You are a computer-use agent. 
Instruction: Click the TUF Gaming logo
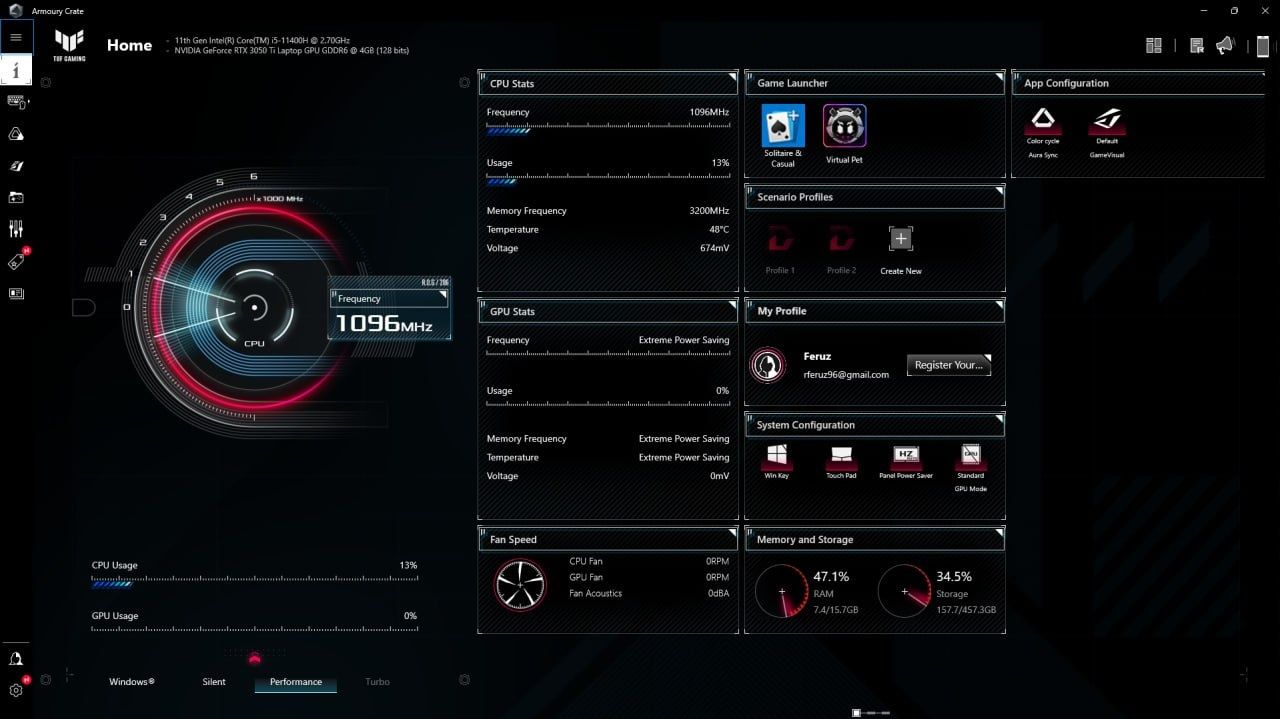(x=69, y=46)
